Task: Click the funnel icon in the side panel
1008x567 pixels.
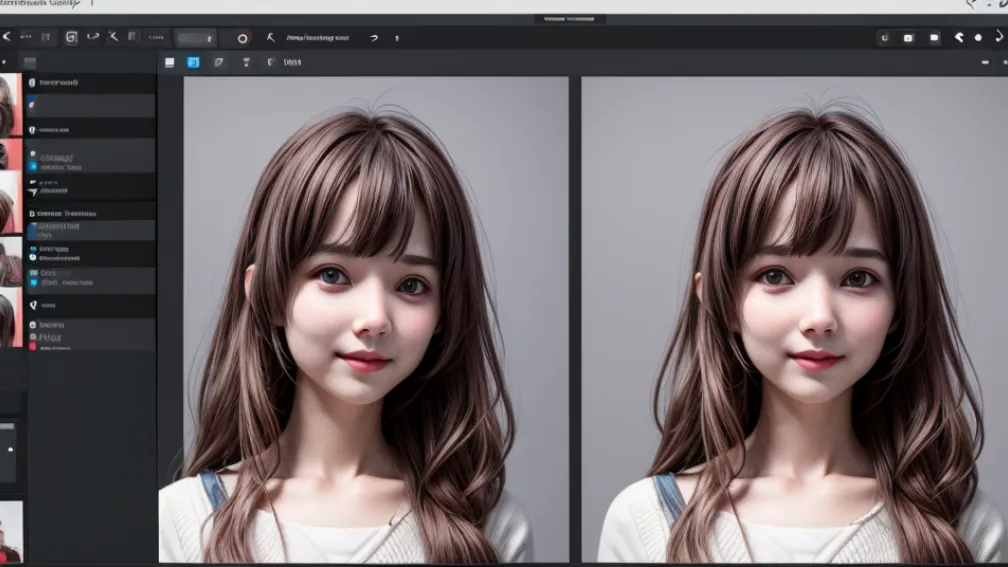Action: [x=33, y=192]
